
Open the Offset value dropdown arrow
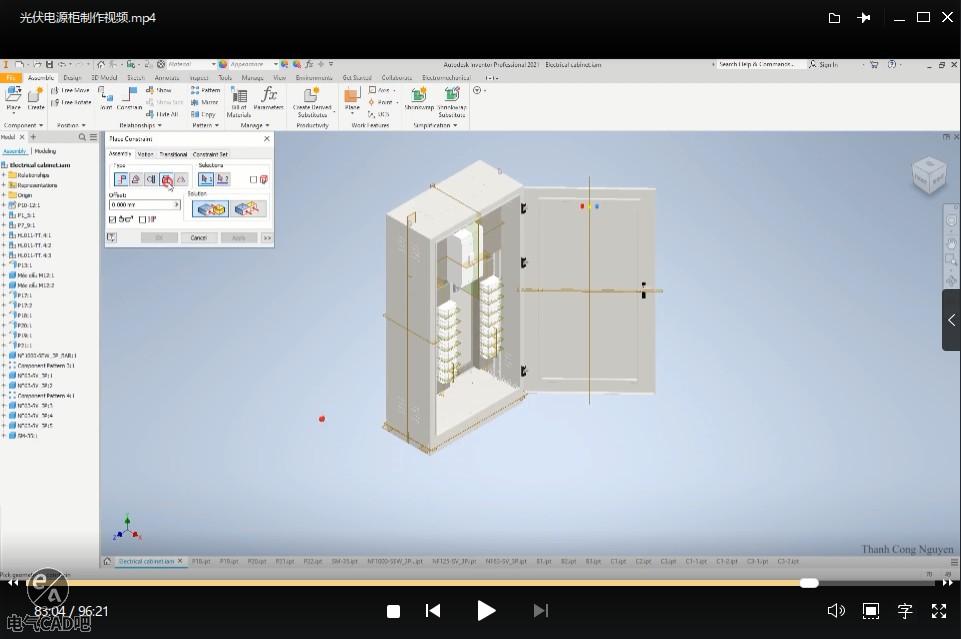click(x=177, y=205)
